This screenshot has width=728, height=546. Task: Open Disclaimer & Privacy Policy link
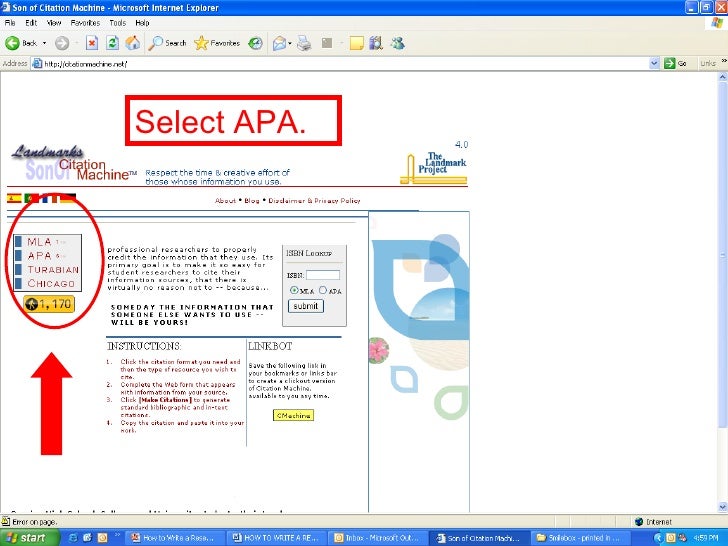click(x=314, y=201)
